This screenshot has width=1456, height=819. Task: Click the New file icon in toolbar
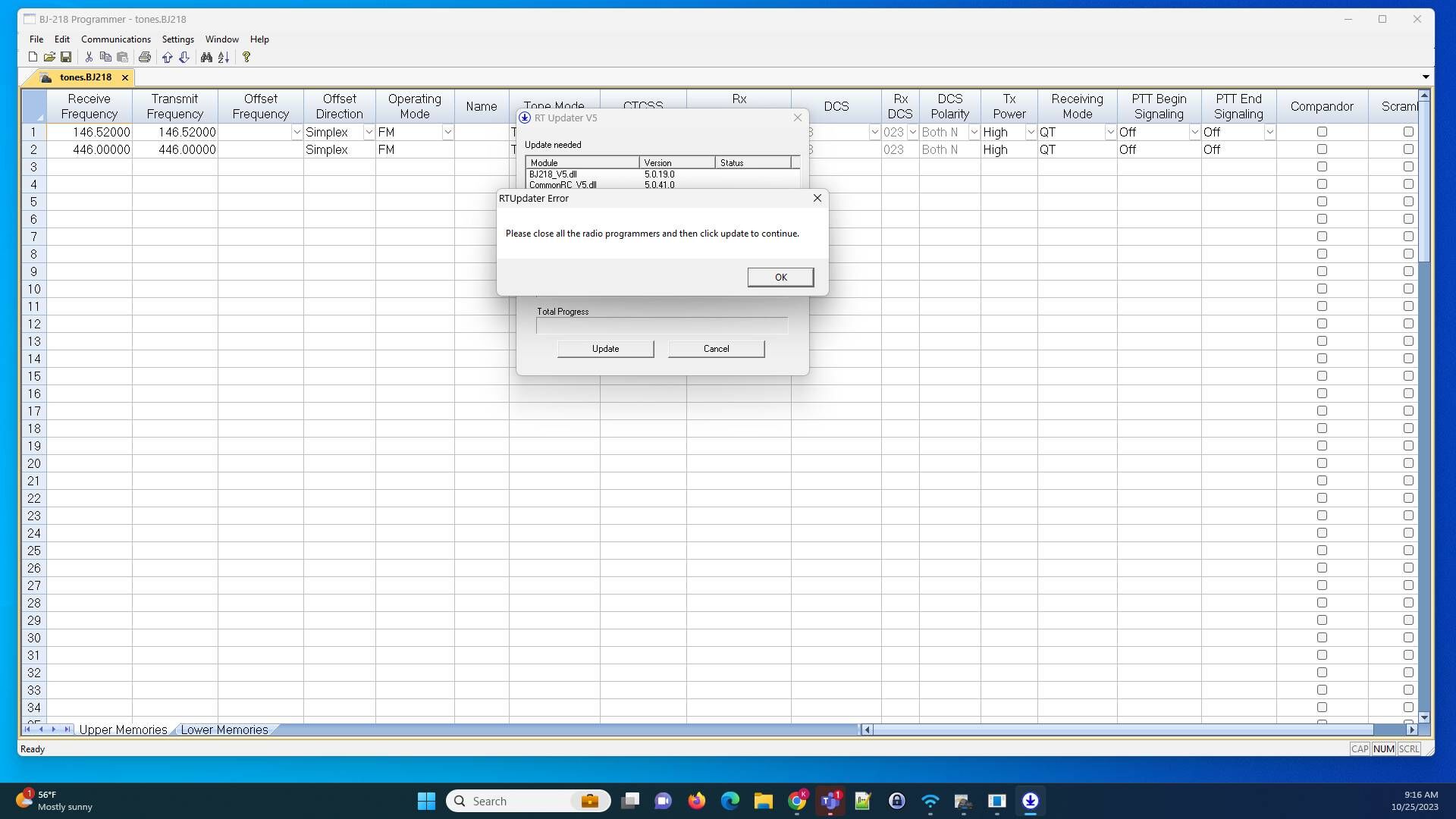(33, 57)
